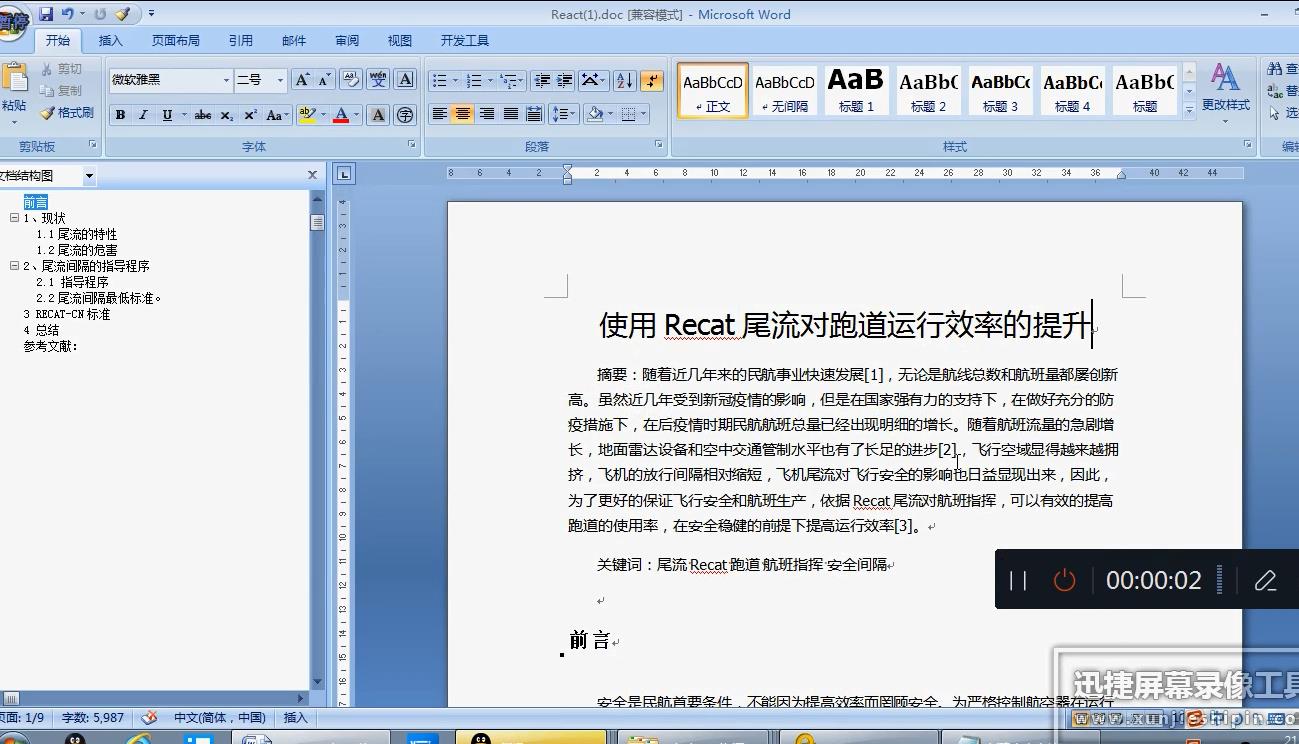This screenshot has width=1299, height=744.
Task: Open the phonetic guide (wén) tool
Action: 378,80
